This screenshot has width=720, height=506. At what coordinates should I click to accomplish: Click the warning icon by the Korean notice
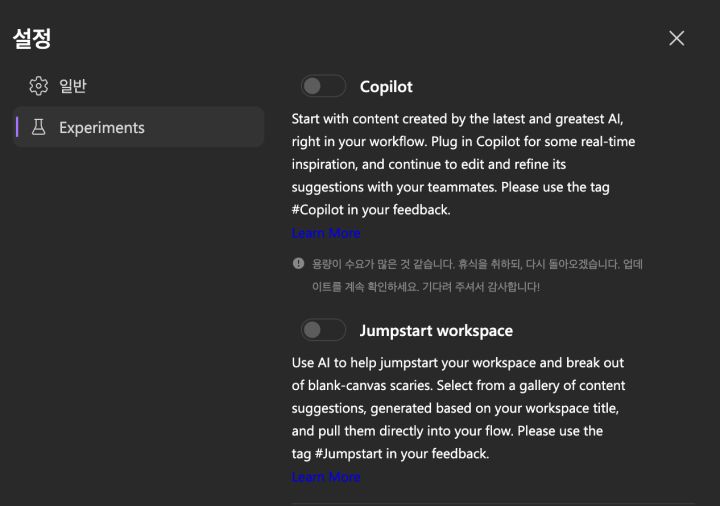tap(298, 264)
